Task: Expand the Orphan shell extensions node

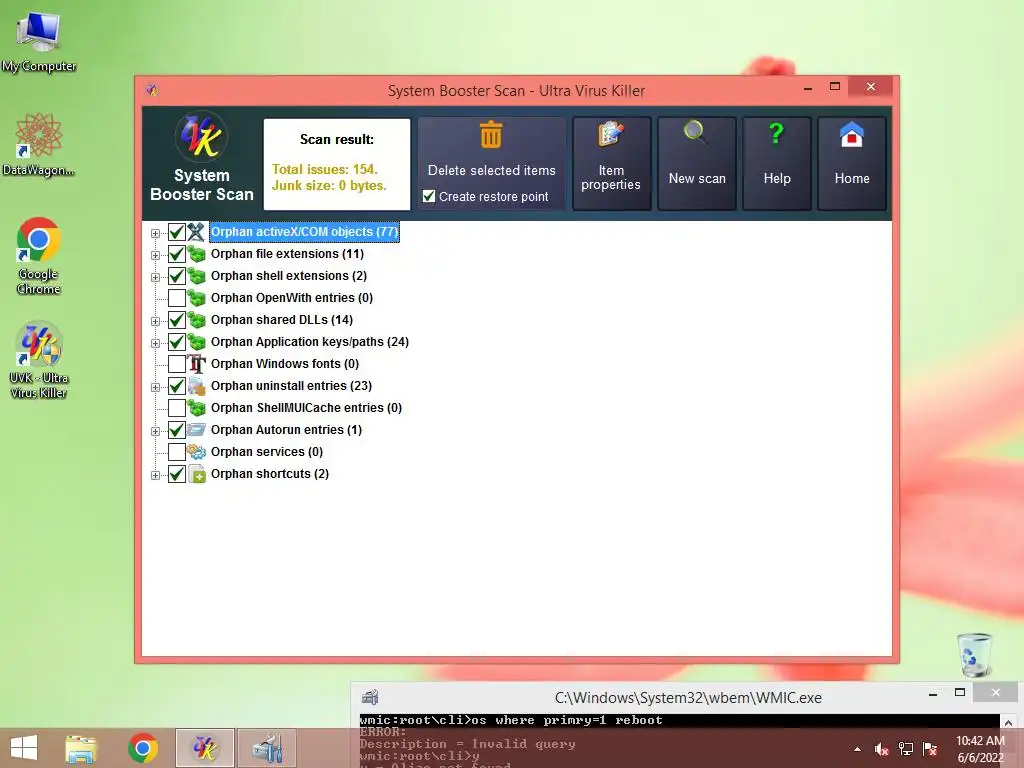Action: point(155,278)
